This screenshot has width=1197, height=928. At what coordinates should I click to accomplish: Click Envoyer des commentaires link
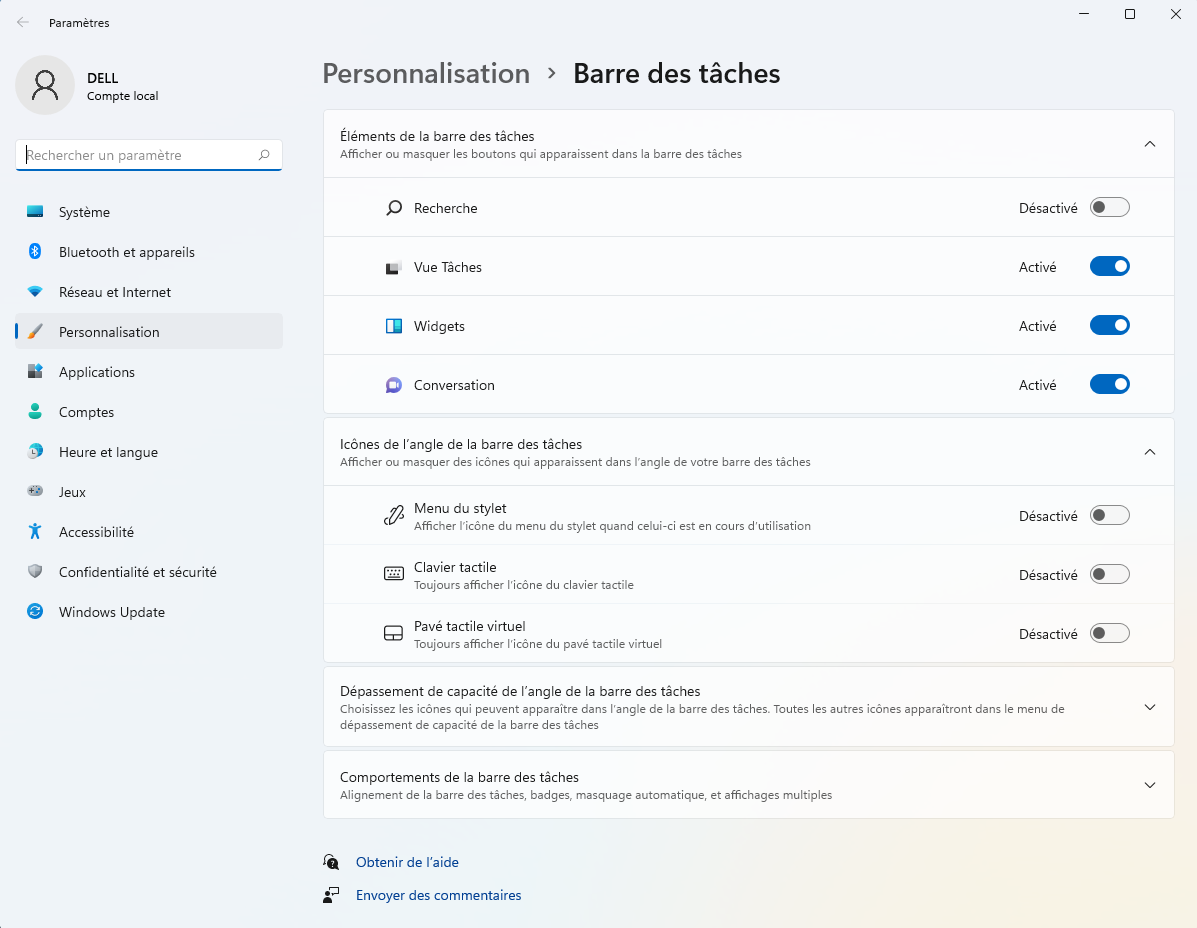tap(438, 895)
